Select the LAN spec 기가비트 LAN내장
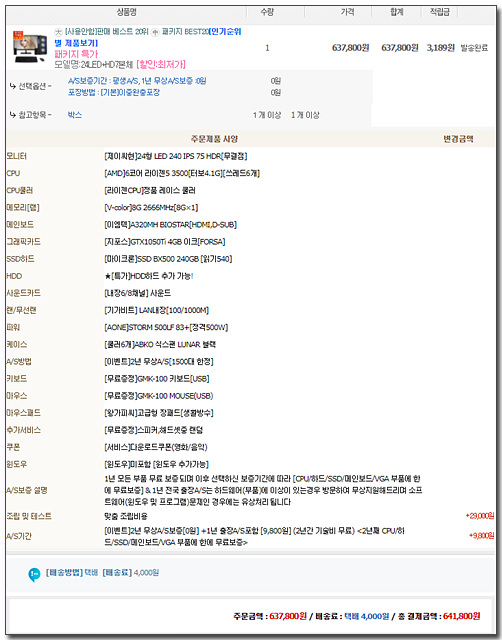This screenshot has height=640, width=502. [157, 311]
